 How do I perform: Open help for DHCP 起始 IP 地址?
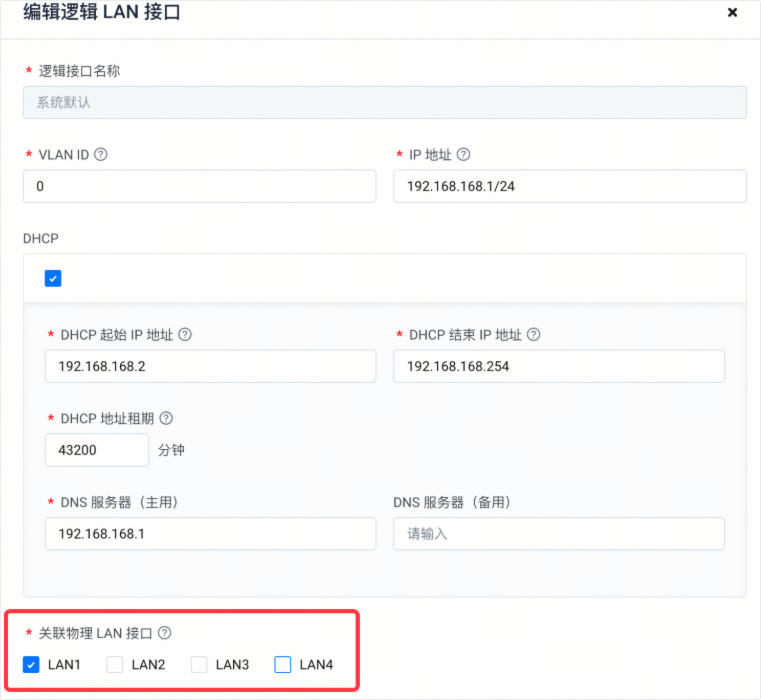pos(185,334)
